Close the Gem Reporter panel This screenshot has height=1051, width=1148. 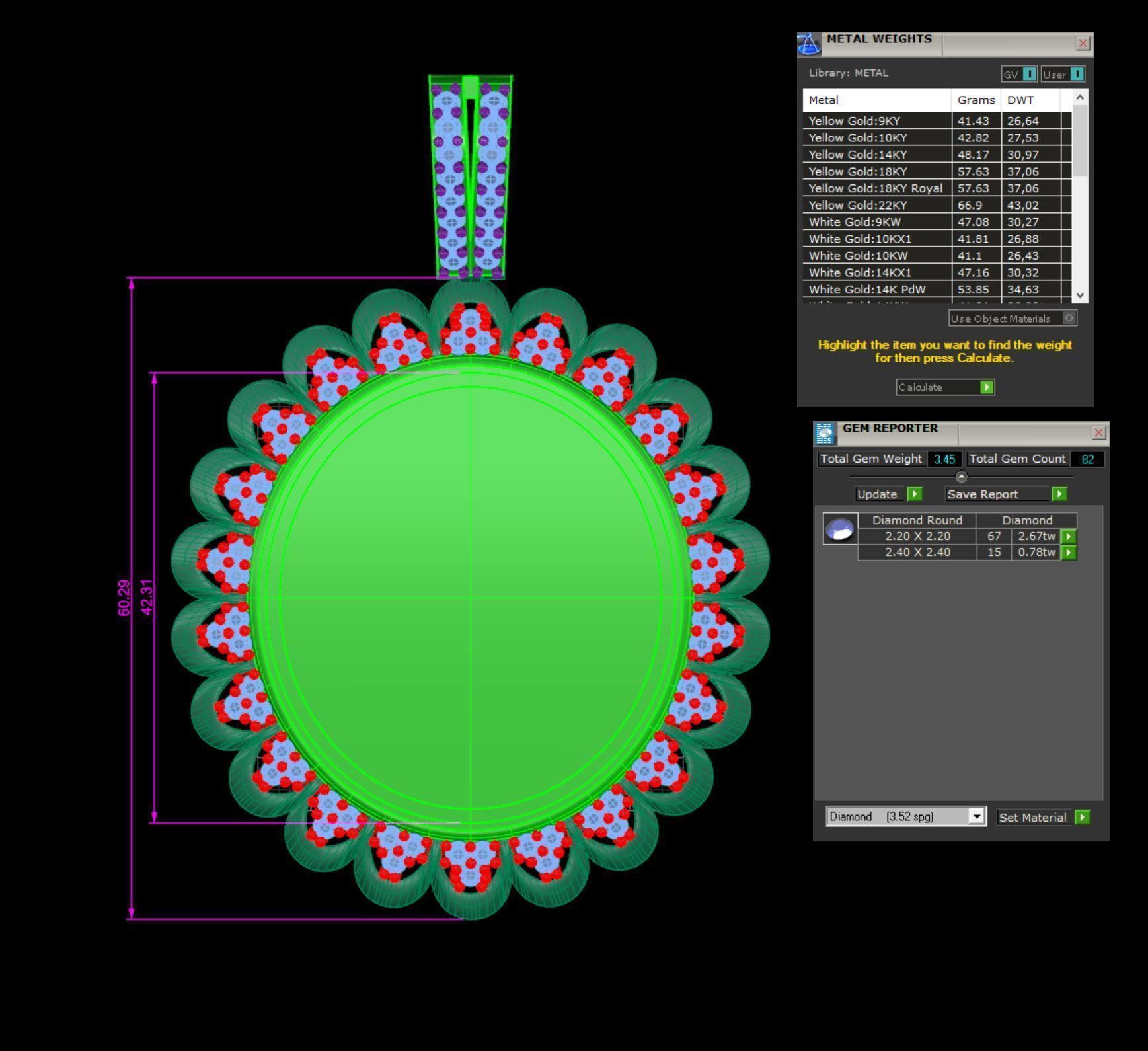1098,433
